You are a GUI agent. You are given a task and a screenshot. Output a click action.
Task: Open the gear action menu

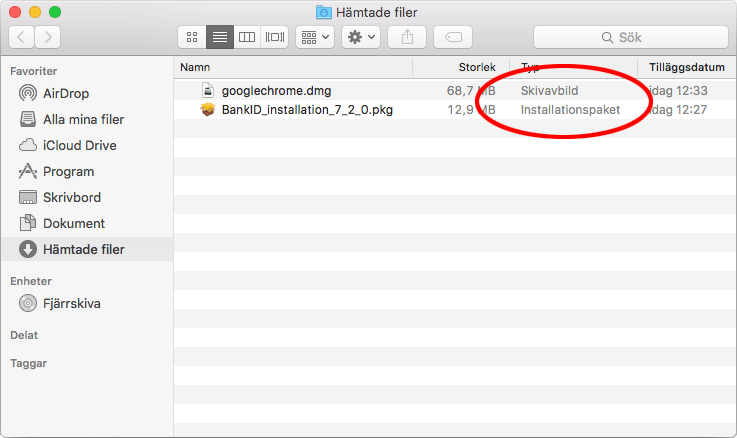(x=361, y=37)
